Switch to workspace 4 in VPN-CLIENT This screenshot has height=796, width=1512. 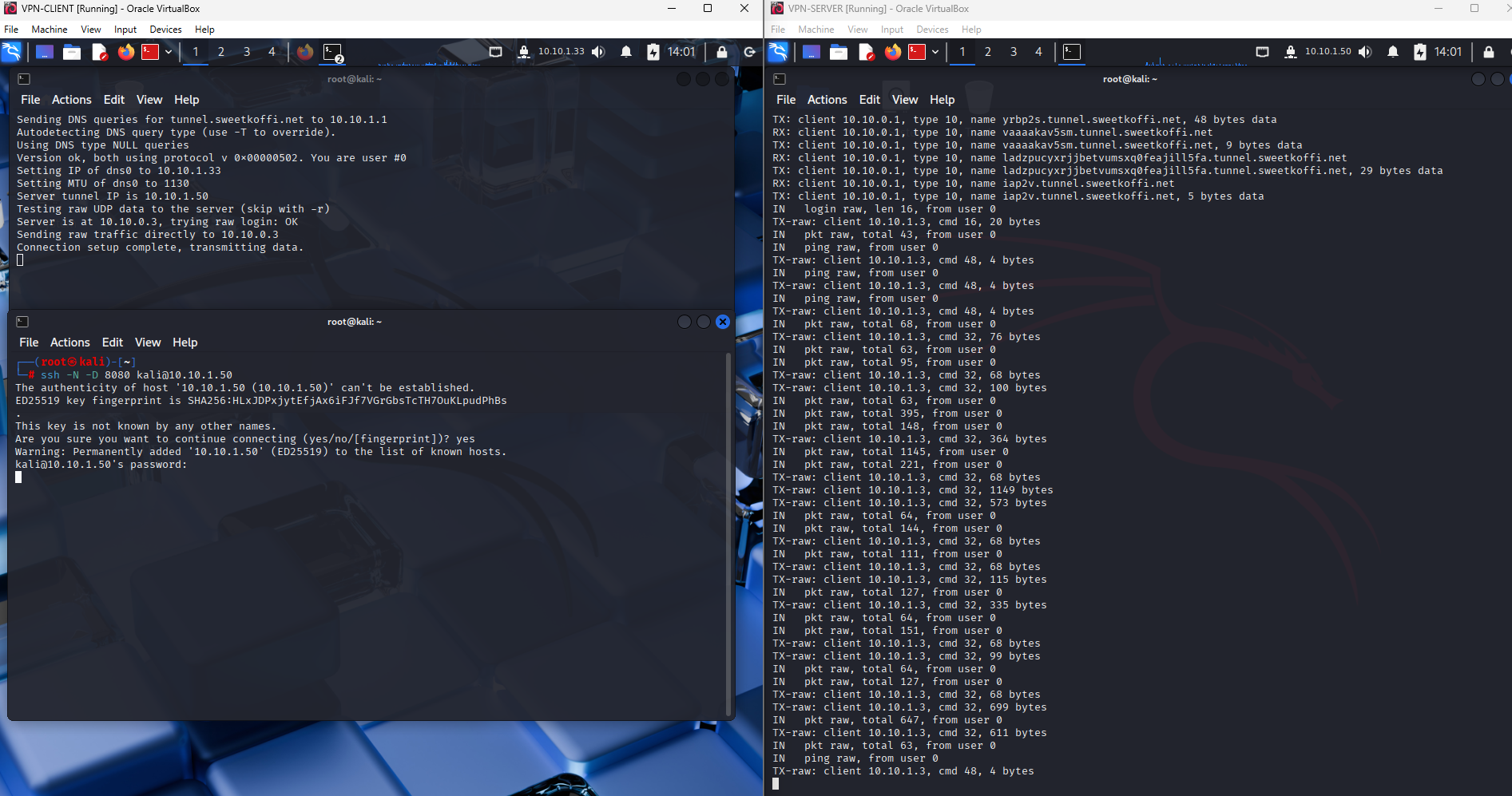point(272,52)
